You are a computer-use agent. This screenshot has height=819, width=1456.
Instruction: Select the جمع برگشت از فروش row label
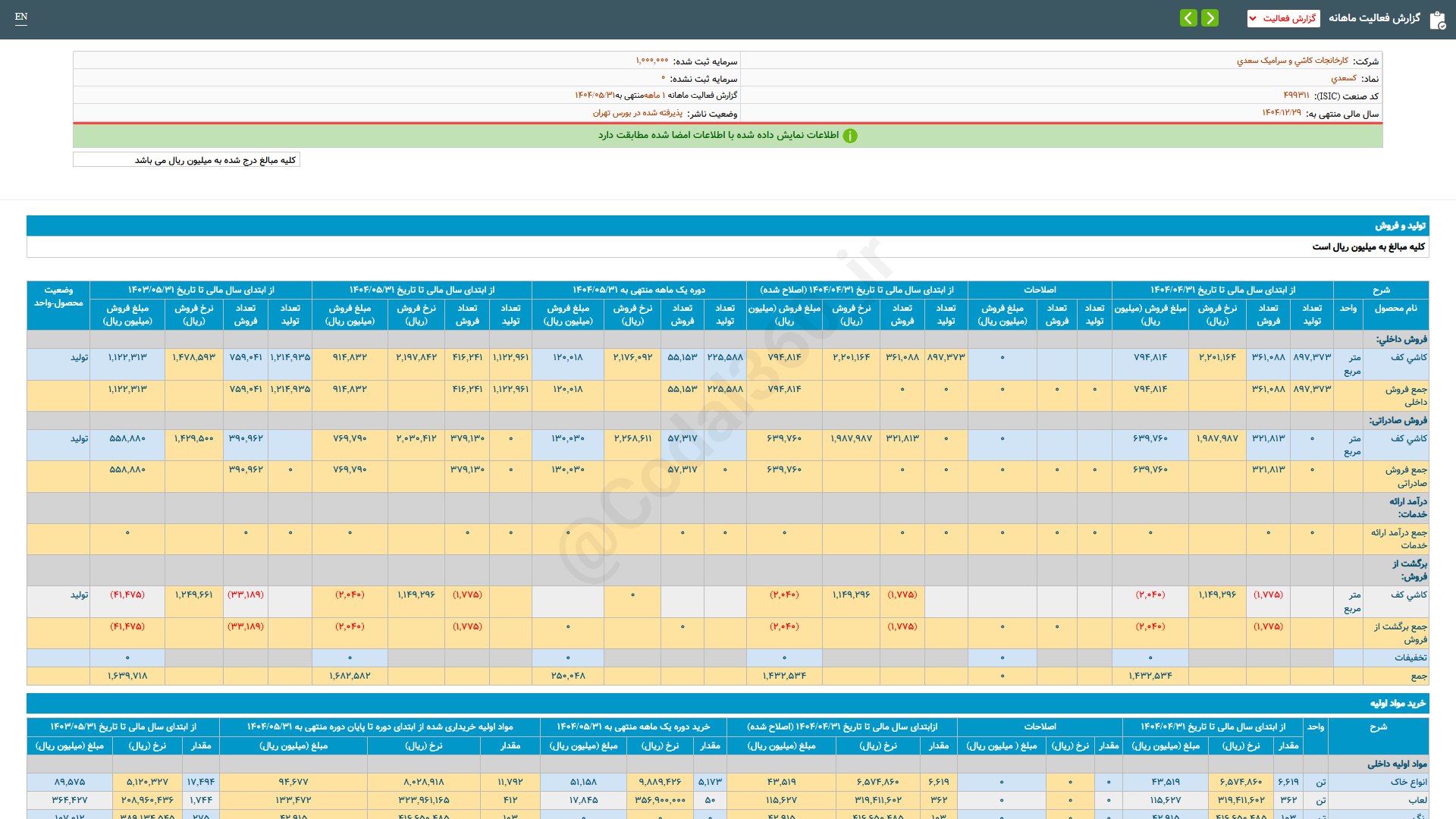pyautogui.click(x=1396, y=633)
